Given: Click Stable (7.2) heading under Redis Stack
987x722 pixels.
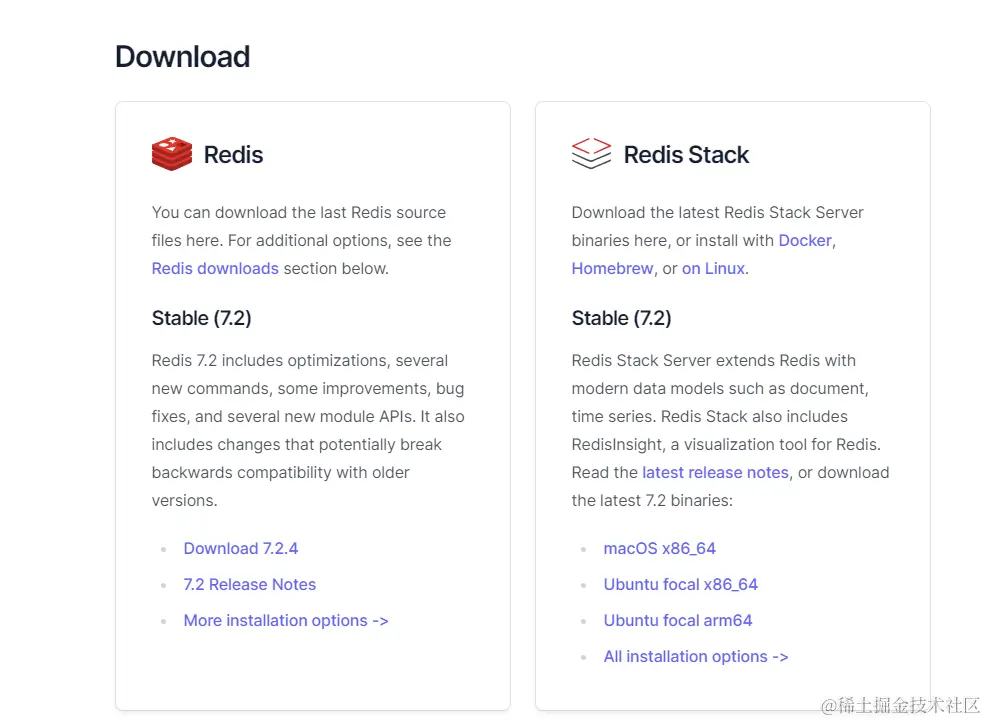Looking at the screenshot, I should 621,318.
